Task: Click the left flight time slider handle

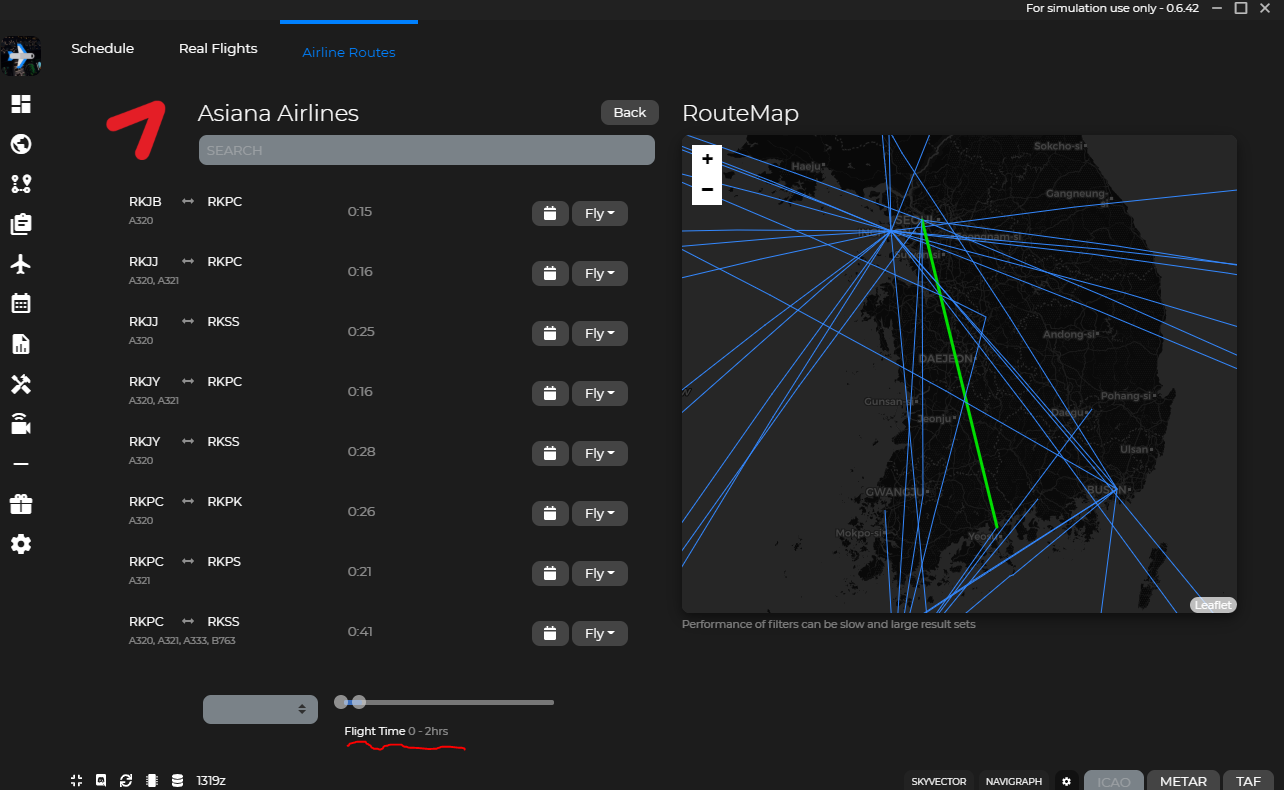Action: (341, 702)
